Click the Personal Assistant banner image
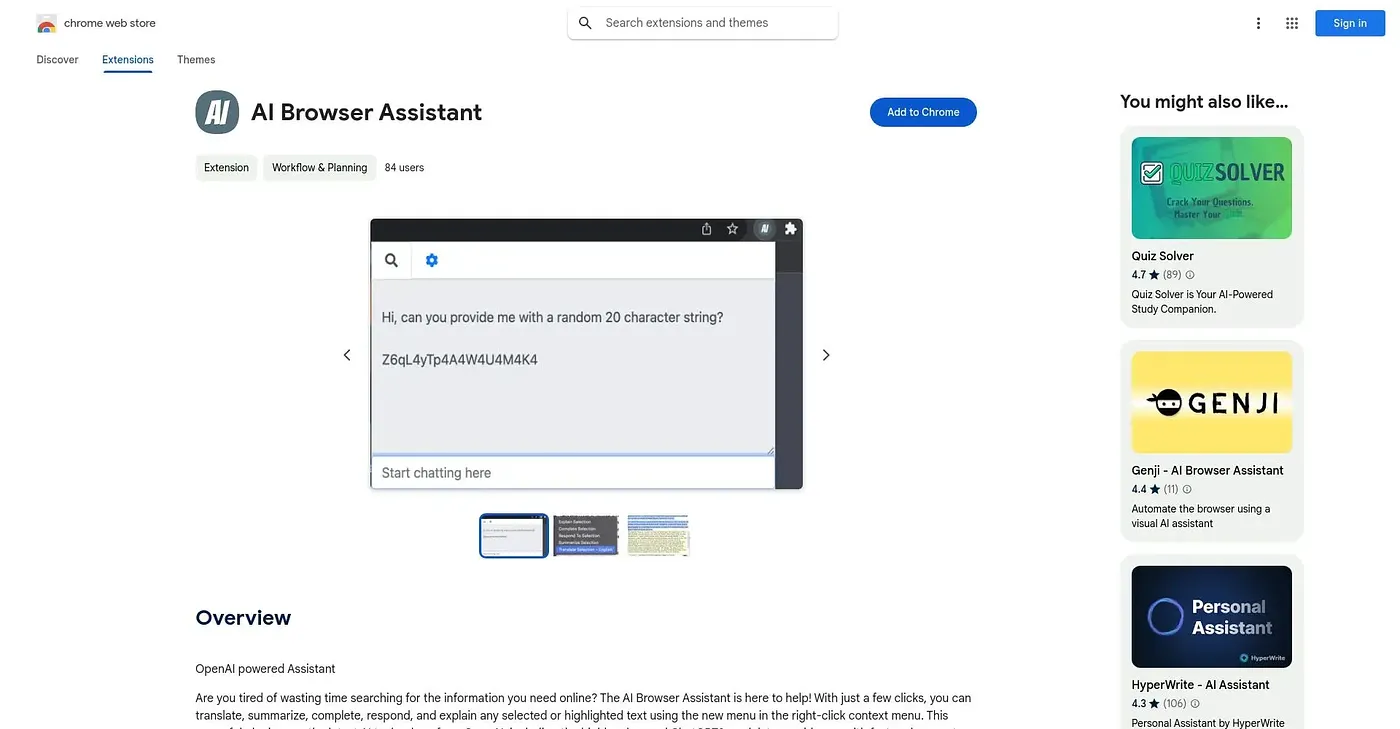 click(1212, 617)
